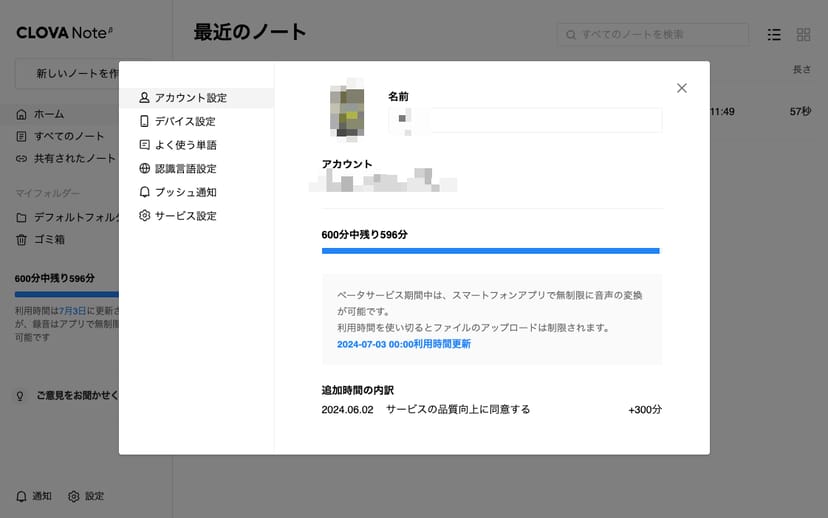Select デバイス設定 settings tab
This screenshot has height=518, width=828.
(x=184, y=121)
